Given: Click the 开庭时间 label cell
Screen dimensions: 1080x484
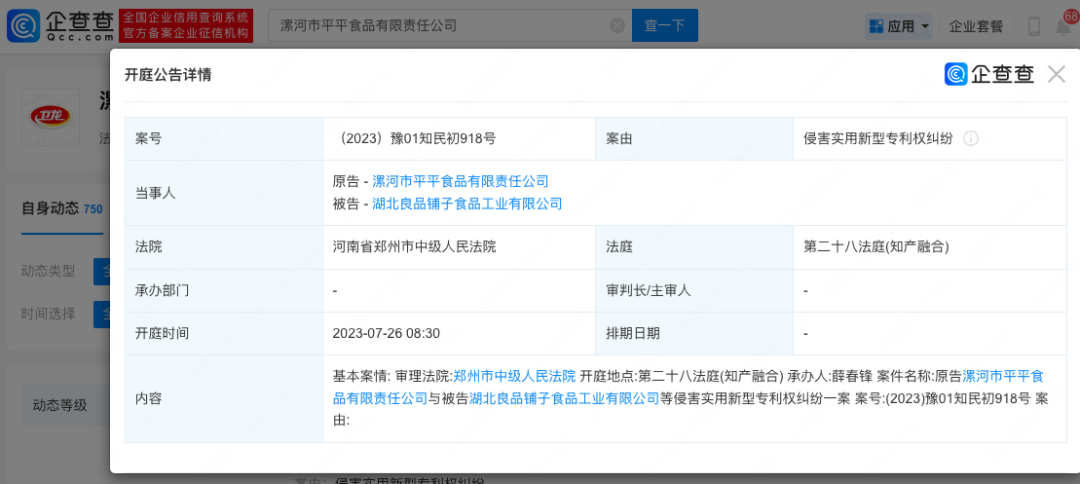Looking at the screenshot, I should 224,333.
